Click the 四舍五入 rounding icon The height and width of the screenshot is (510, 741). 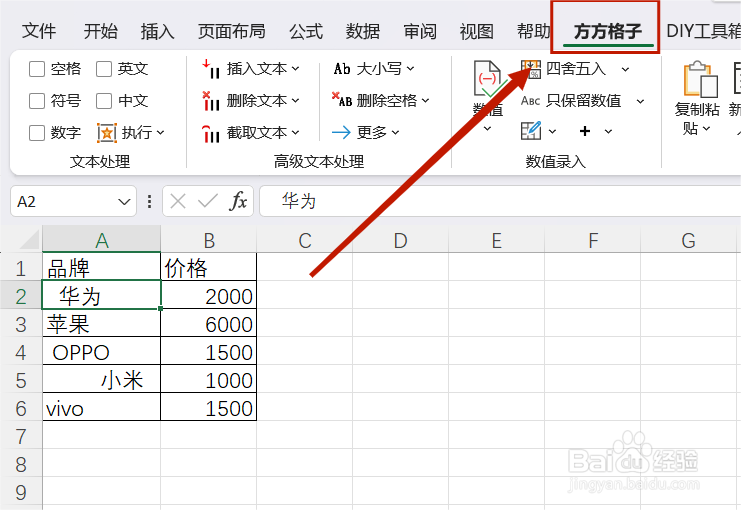coord(531,69)
